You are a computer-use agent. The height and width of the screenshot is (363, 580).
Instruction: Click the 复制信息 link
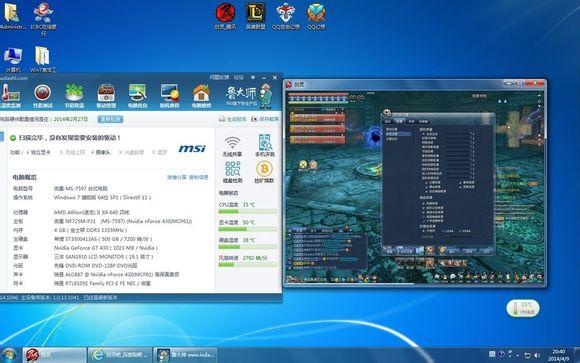point(199,177)
